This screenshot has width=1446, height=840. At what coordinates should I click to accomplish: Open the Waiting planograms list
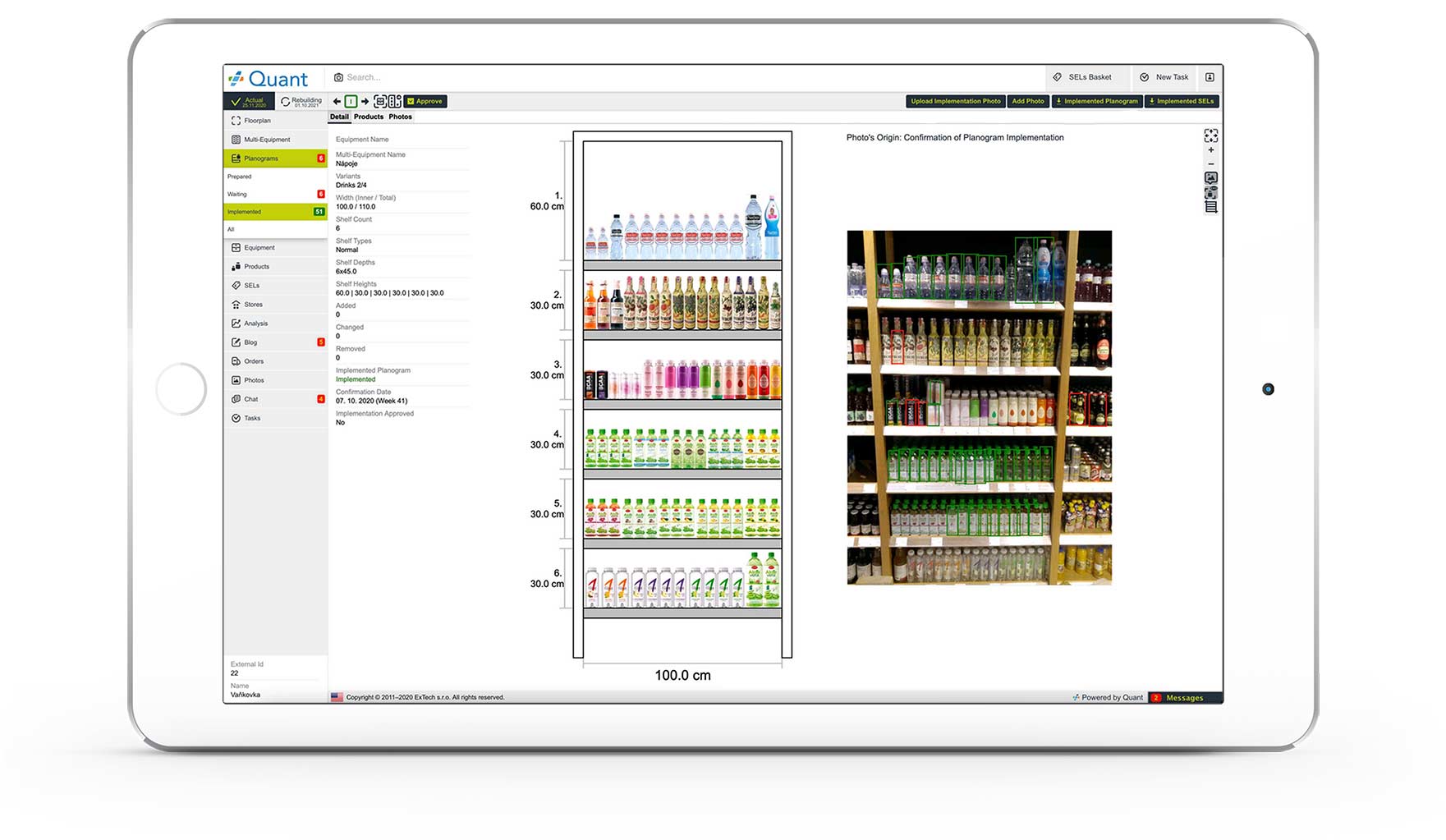pyautogui.click(x=237, y=195)
